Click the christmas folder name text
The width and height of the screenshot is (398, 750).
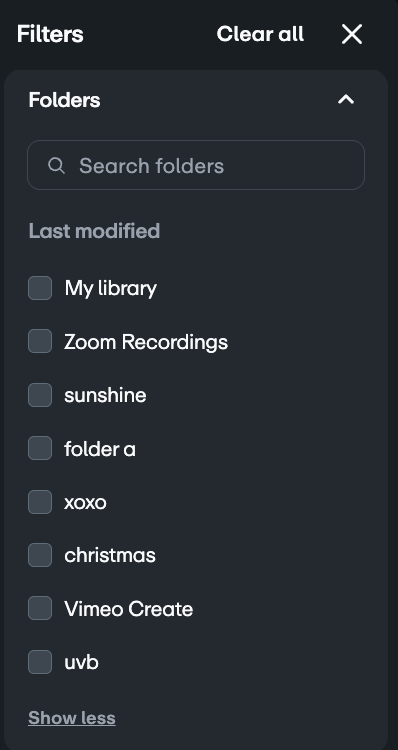pyautogui.click(x=110, y=555)
